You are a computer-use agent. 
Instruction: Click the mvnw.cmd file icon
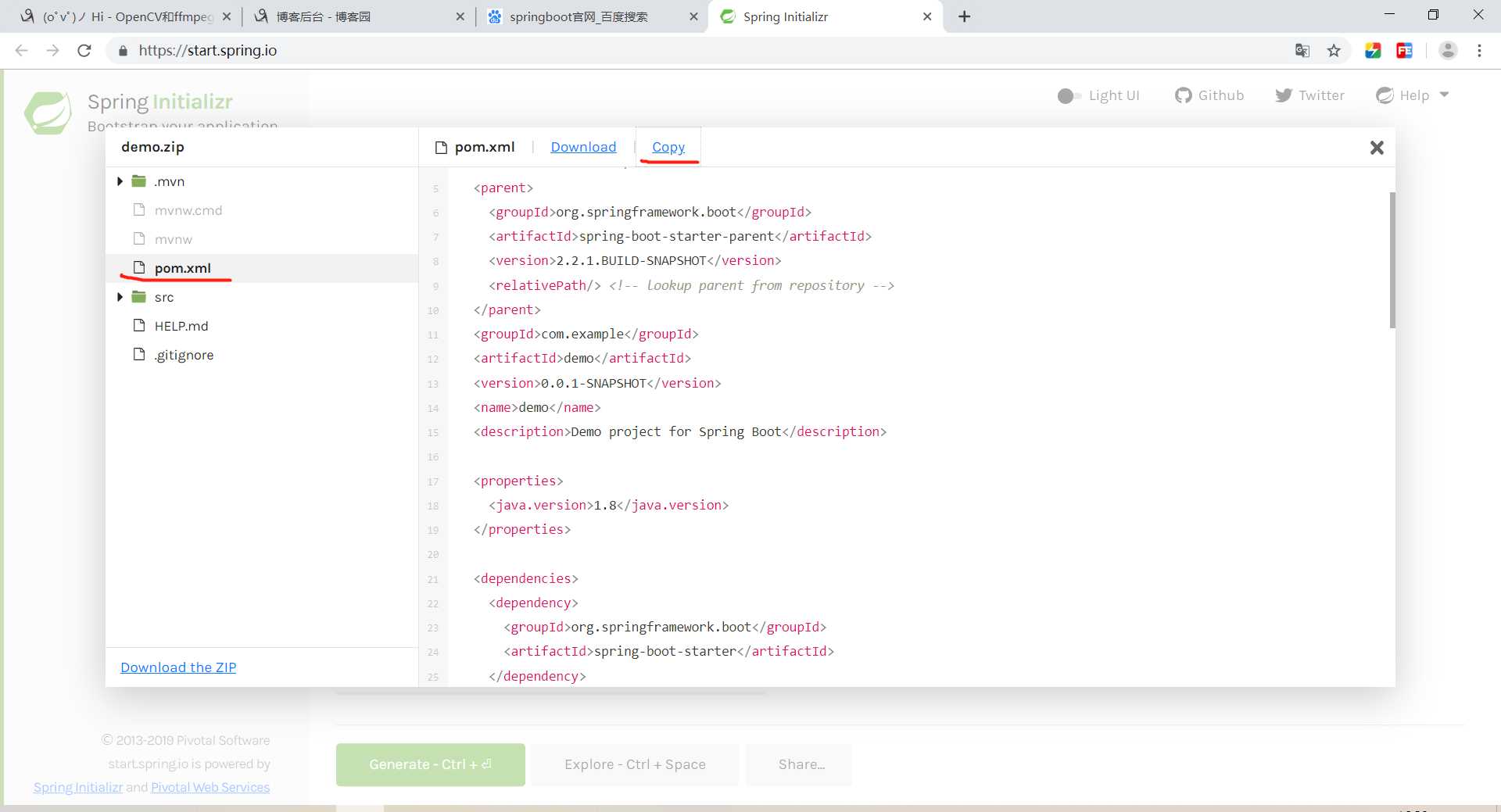point(139,209)
